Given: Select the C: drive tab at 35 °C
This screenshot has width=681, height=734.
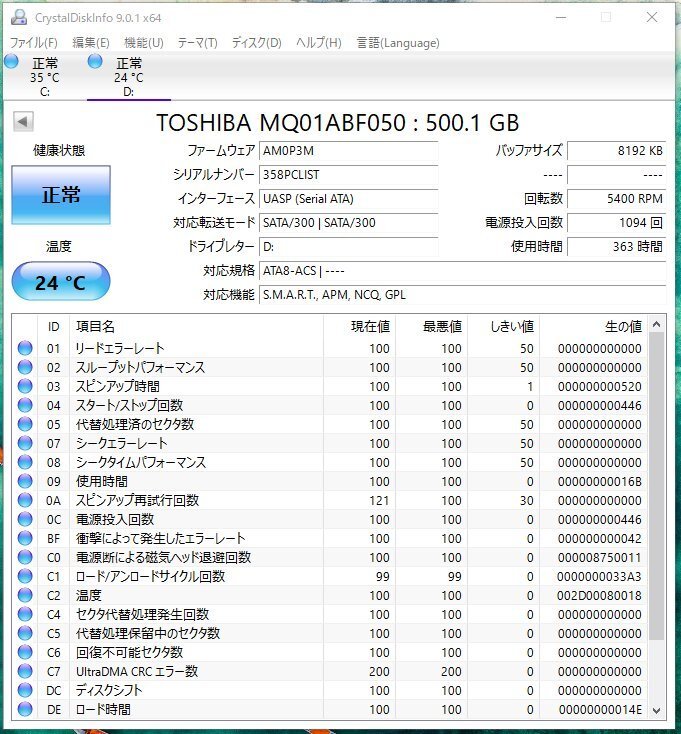Looking at the screenshot, I should point(45,76).
